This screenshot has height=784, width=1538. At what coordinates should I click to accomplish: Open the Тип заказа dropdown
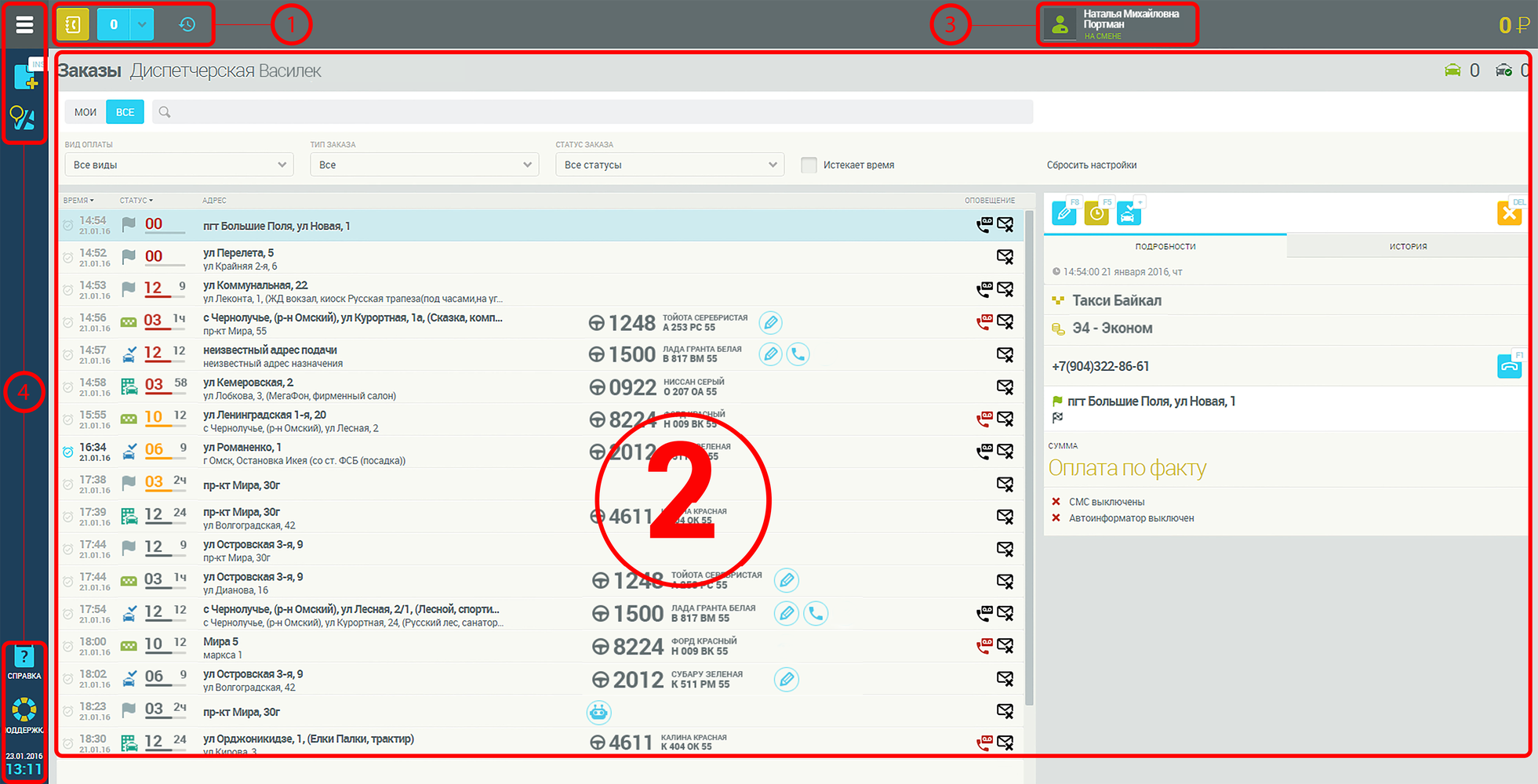coord(424,165)
